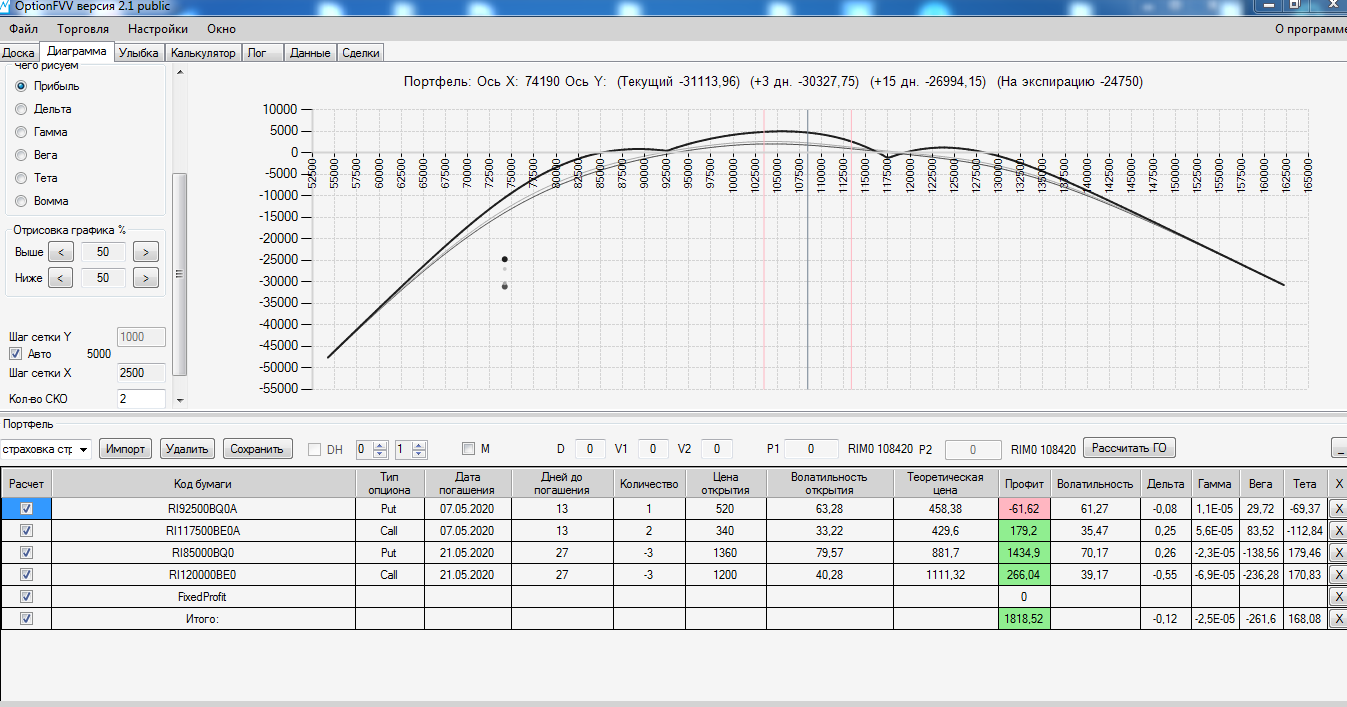The height and width of the screenshot is (707, 1347).
Task: Click the splitter grip beside left panel
Action: coord(180,274)
